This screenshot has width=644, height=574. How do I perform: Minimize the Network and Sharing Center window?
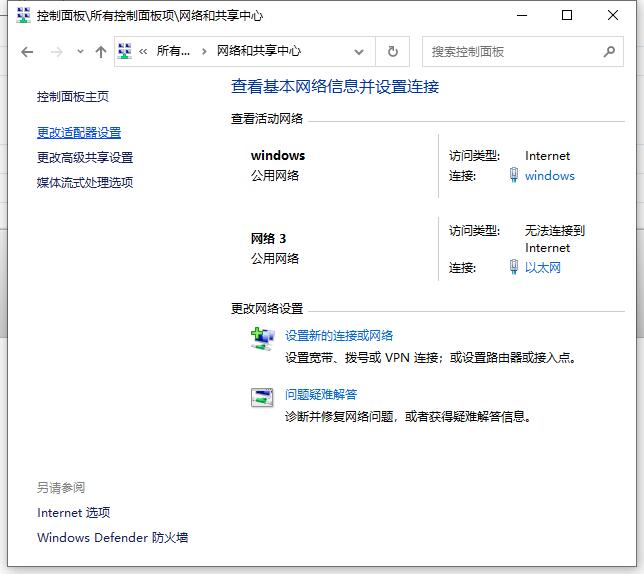522,16
